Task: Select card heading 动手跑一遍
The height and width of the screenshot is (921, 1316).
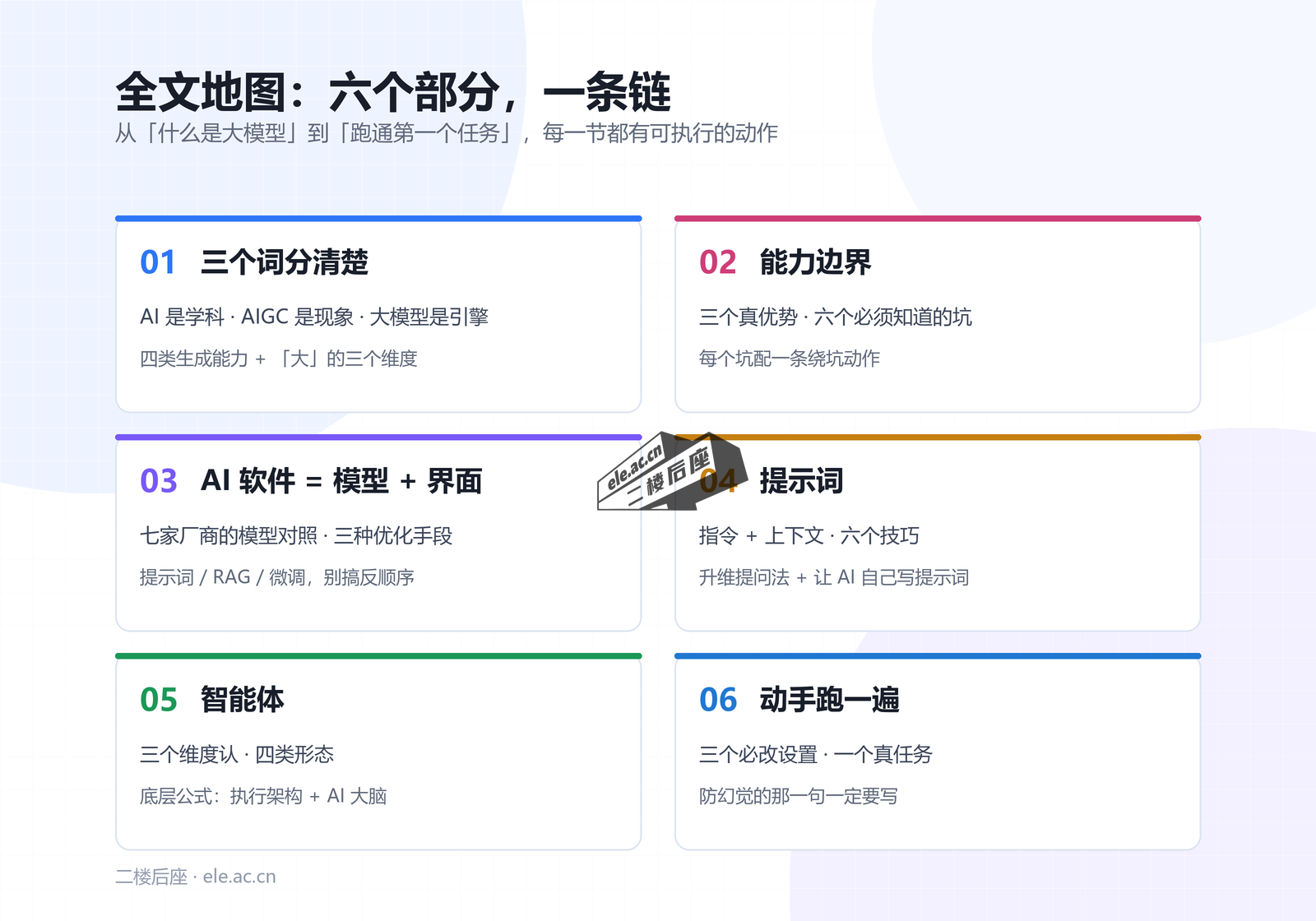Action: pos(829,700)
